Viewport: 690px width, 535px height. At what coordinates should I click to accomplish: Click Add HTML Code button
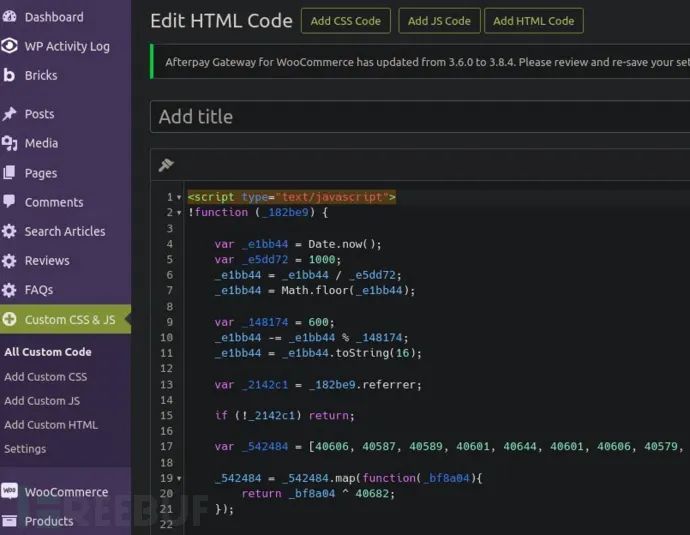[533, 21]
